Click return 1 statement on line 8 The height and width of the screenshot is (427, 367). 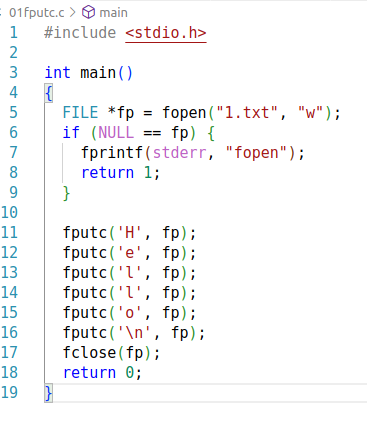pyautogui.click(x=121, y=173)
